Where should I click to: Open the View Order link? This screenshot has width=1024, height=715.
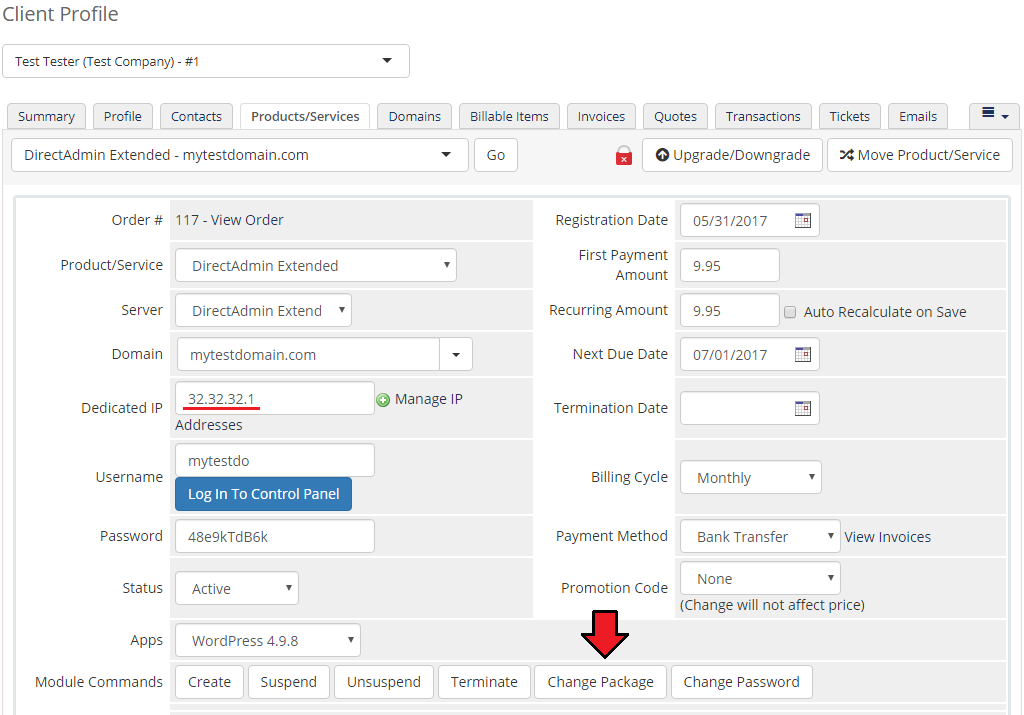pyautogui.click(x=247, y=220)
